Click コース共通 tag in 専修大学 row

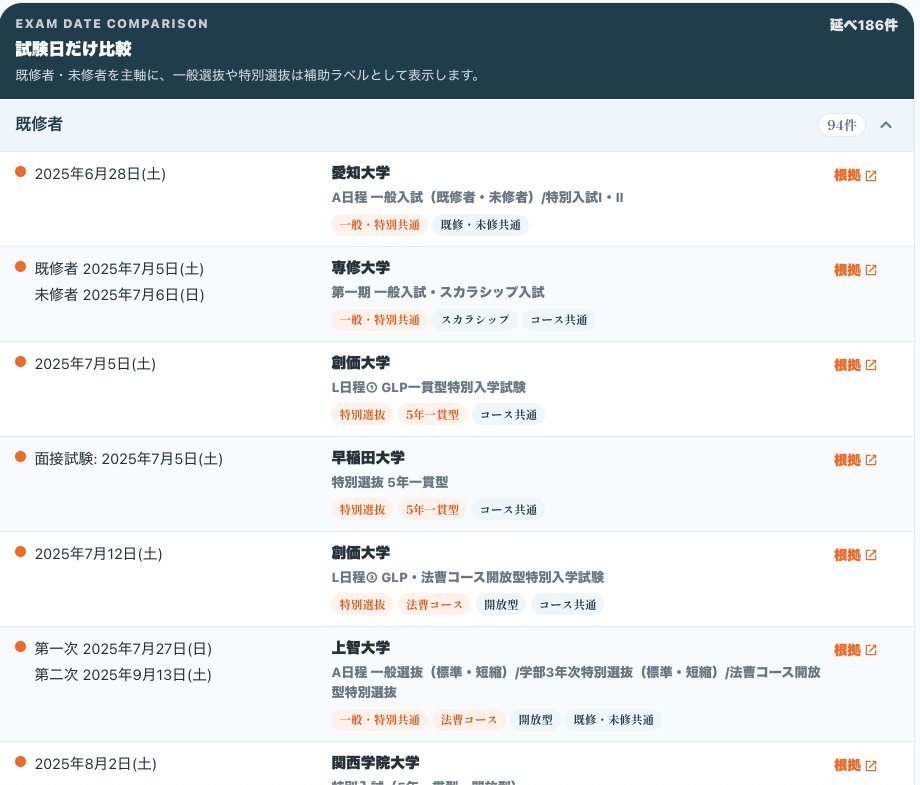pos(559,320)
